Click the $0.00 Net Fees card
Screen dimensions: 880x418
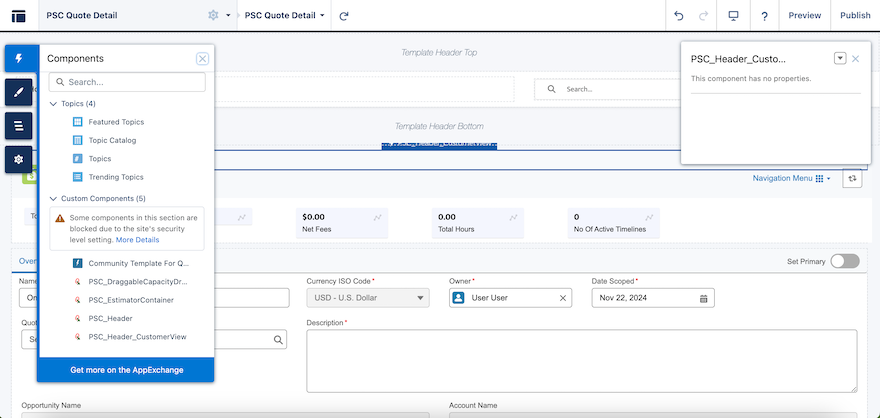(x=342, y=223)
